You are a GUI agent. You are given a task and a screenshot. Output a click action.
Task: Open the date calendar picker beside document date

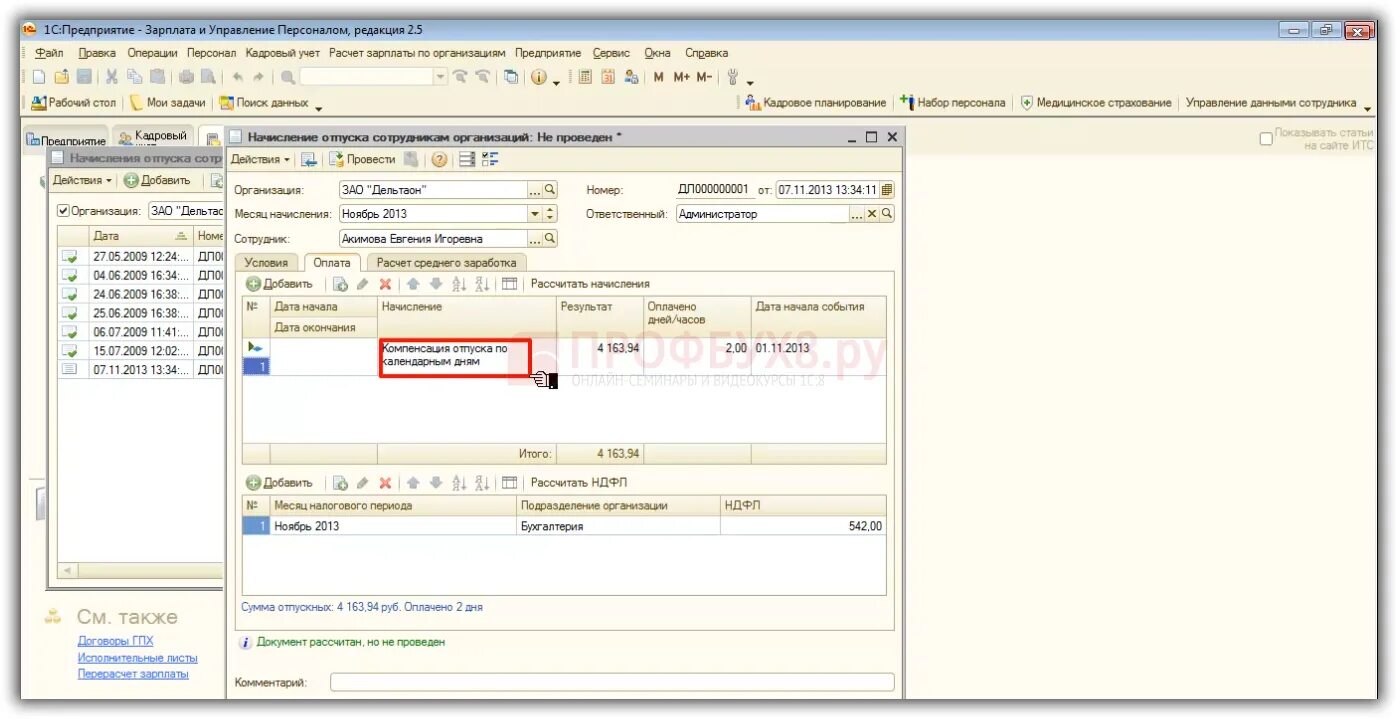coord(887,190)
